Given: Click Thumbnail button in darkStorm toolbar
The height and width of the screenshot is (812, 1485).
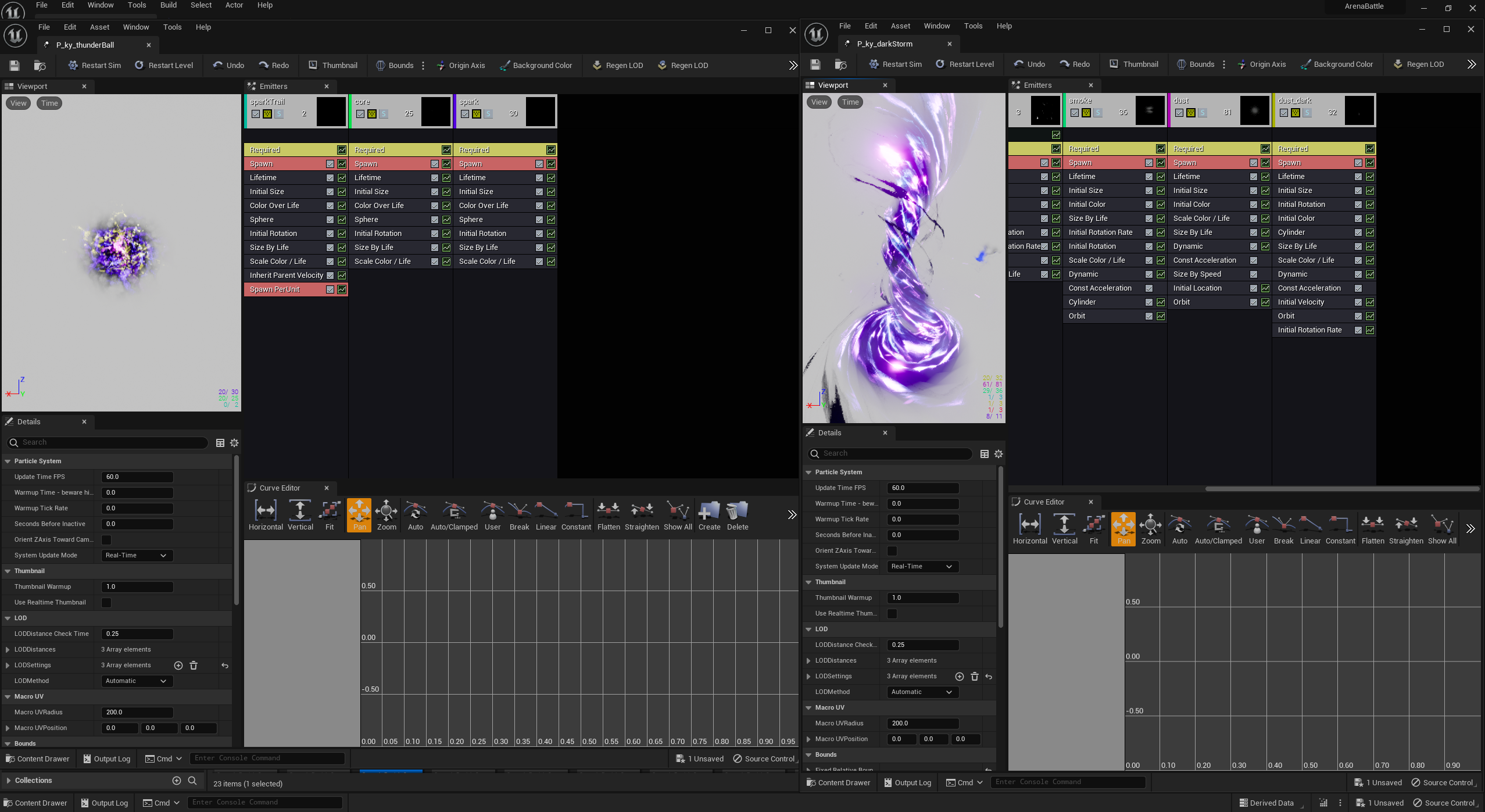Looking at the screenshot, I should [1133, 64].
